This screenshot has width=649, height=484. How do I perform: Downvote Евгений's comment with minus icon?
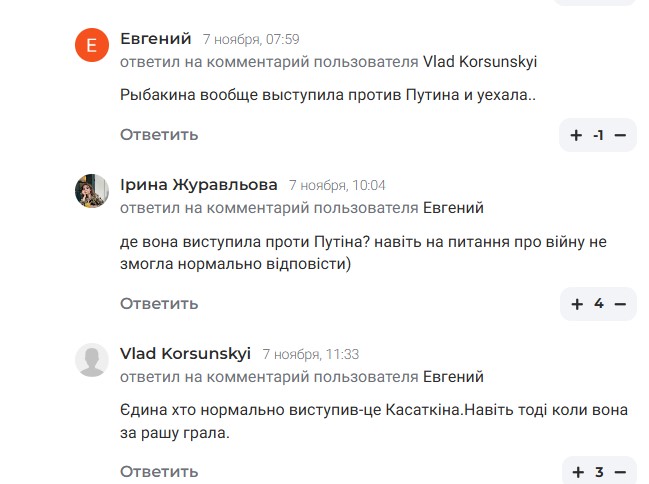click(x=620, y=135)
